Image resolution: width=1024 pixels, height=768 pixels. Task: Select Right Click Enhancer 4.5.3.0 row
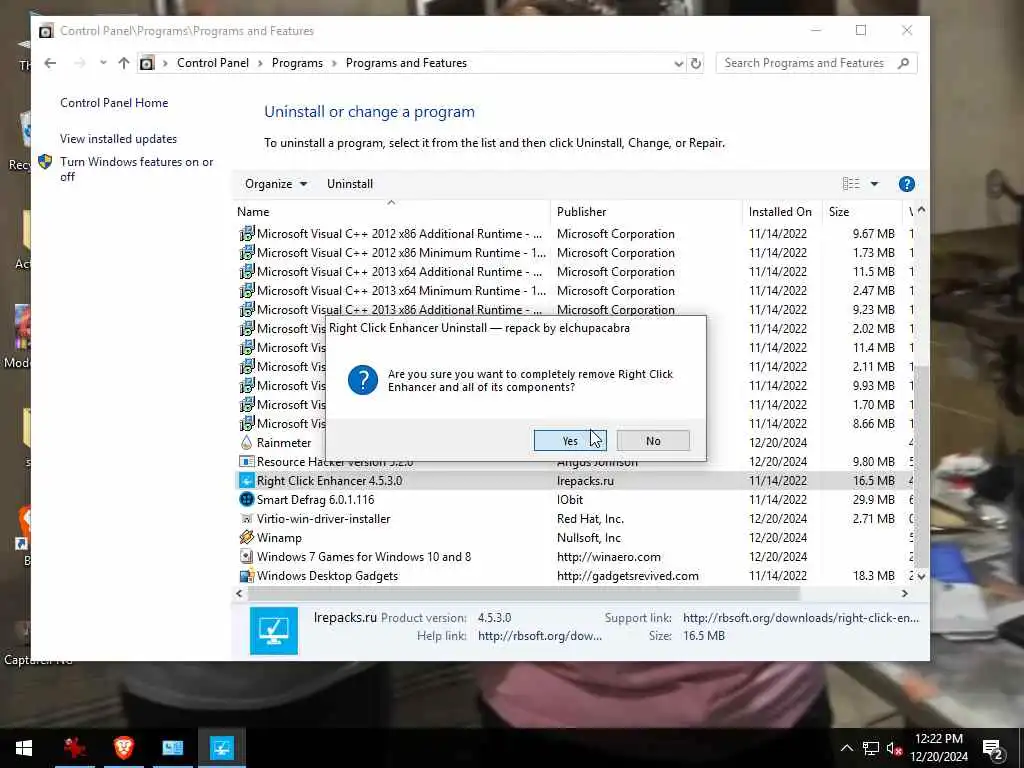(575, 481)
